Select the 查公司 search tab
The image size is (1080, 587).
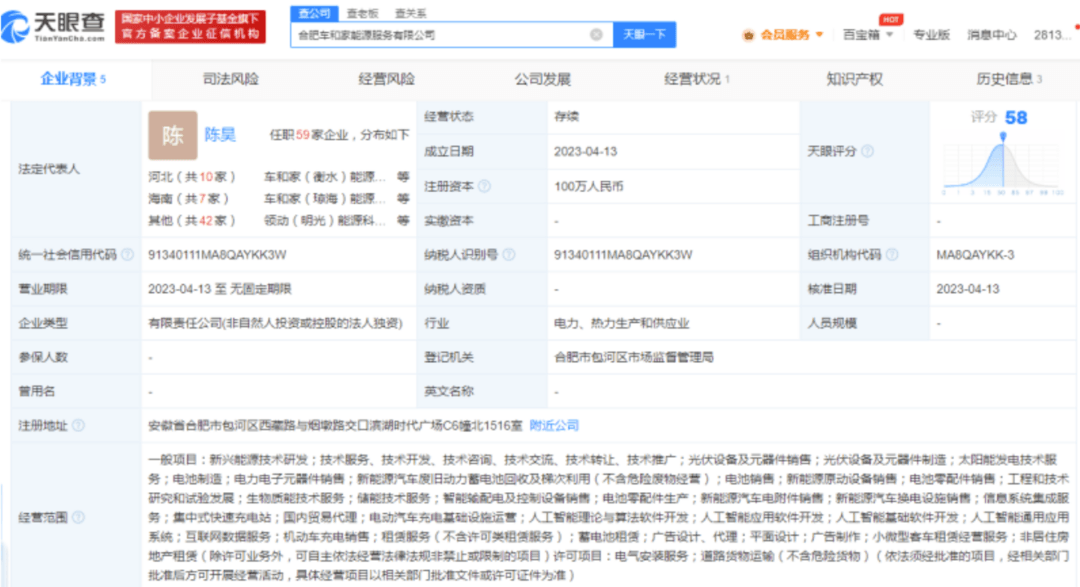point(314,13)
